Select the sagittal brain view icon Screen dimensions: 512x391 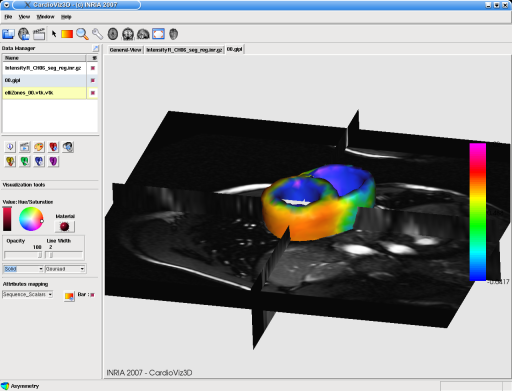click(x=143, y=34)
